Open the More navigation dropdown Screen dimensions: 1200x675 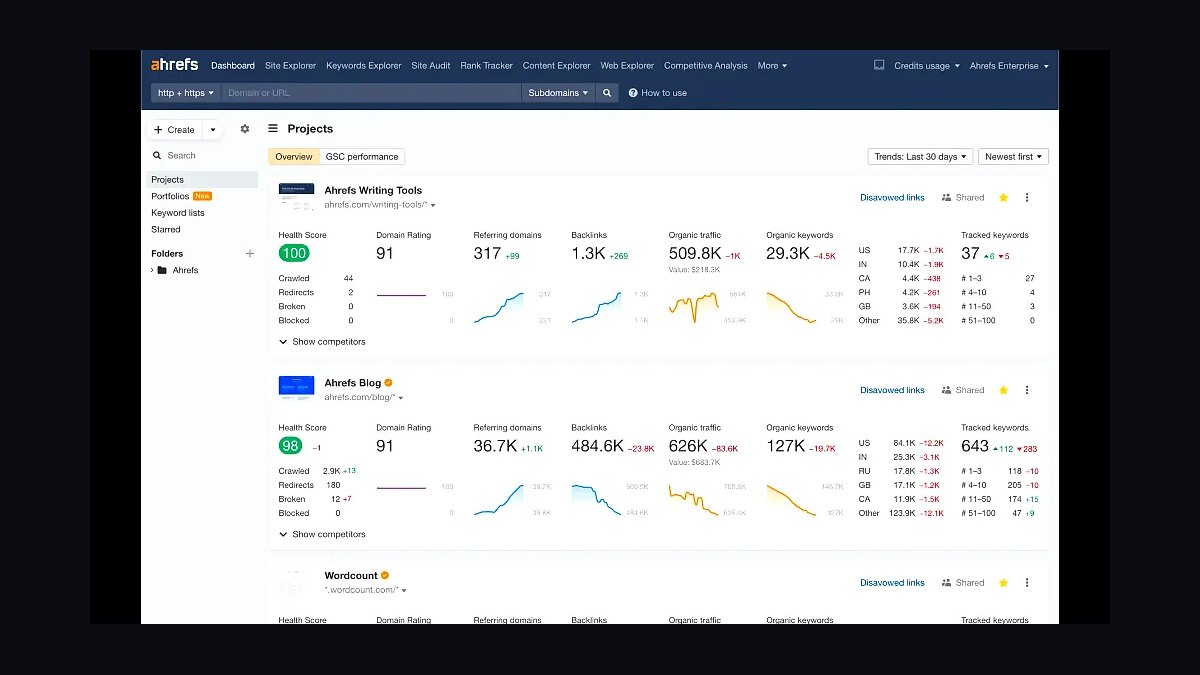click(x=772, y=66)
